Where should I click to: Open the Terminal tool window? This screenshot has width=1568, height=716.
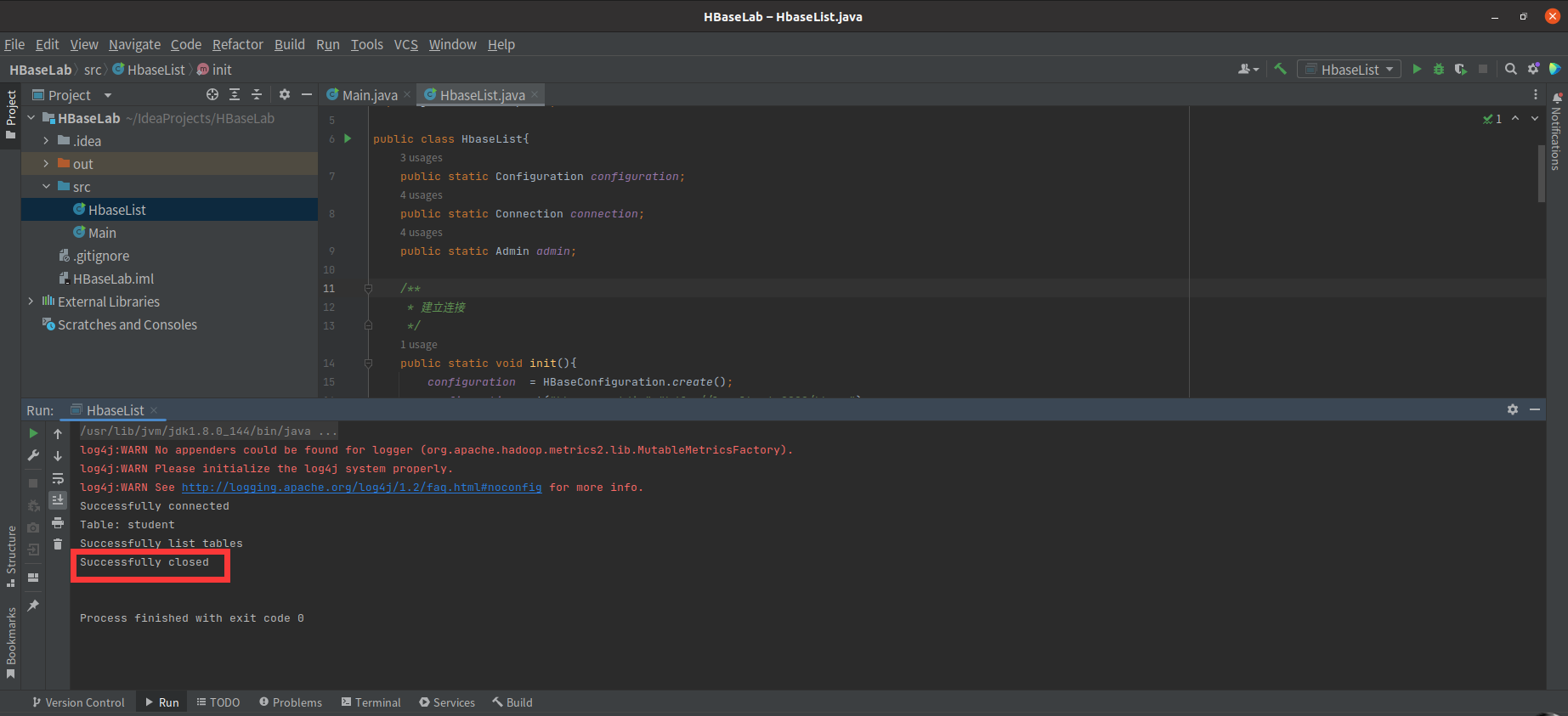pos(371,702)
